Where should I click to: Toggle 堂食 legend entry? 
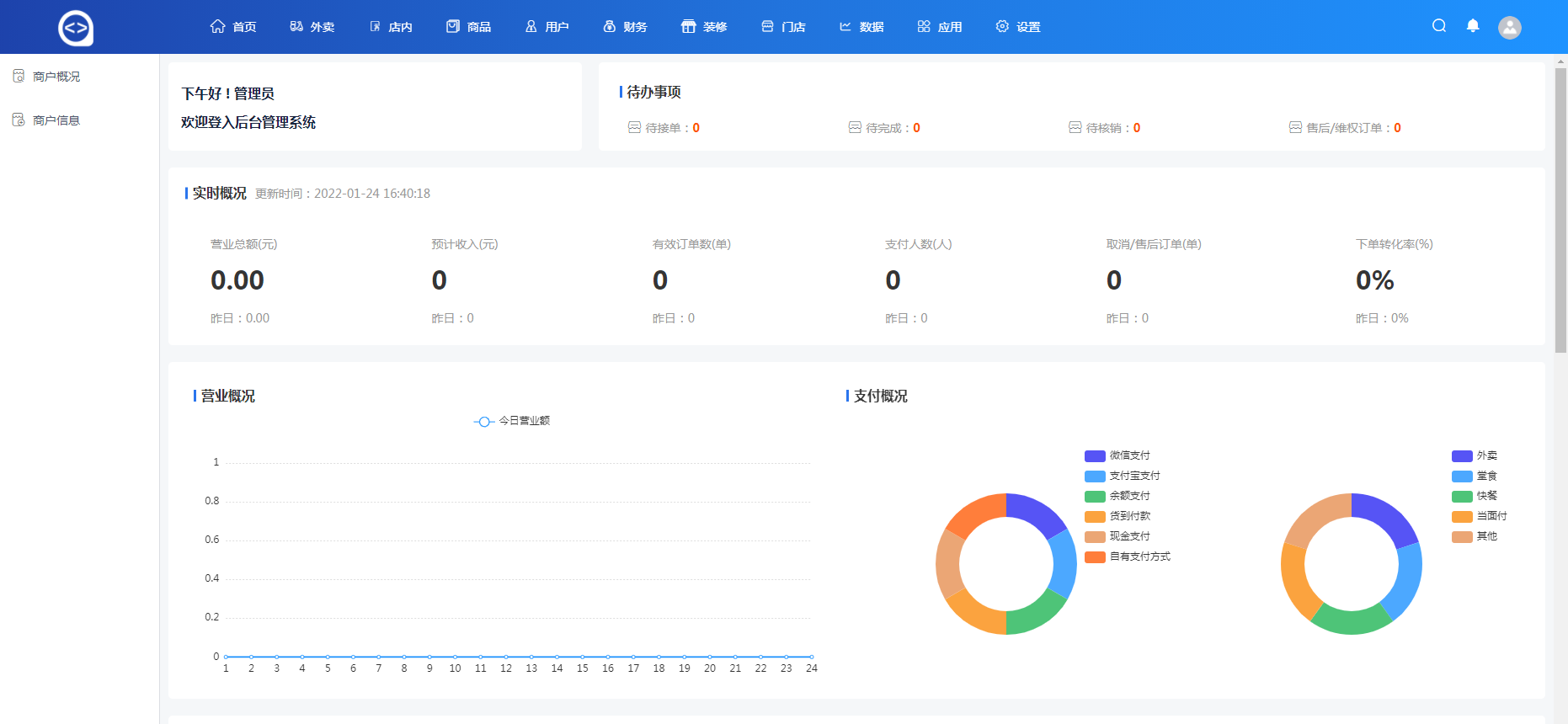click(x=1475, y=476)
